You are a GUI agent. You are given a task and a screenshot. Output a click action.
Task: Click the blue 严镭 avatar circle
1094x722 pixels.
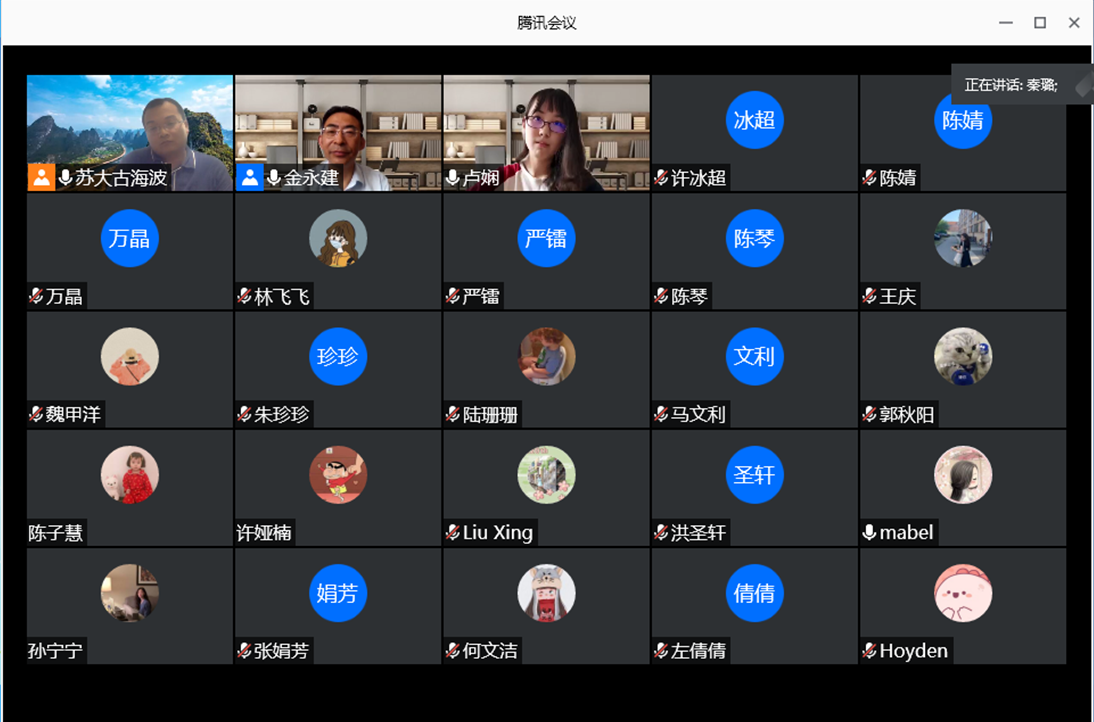(546, 239)
